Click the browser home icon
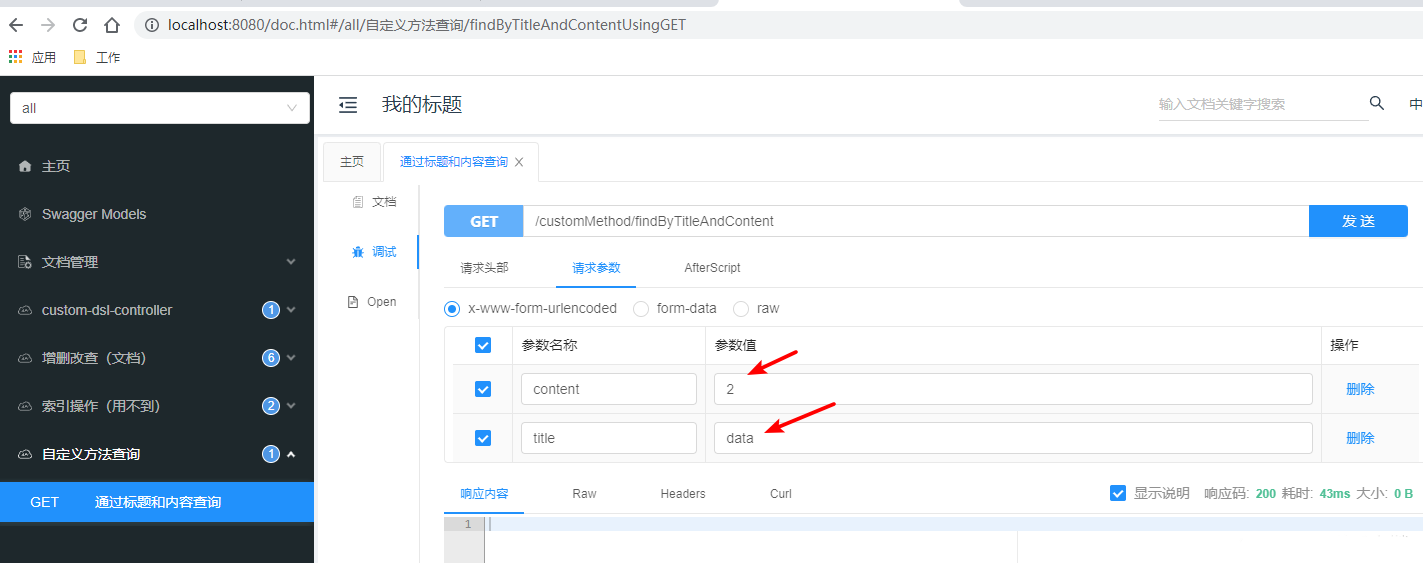The width and height of the screenshot is (1423, 563). 112,25
